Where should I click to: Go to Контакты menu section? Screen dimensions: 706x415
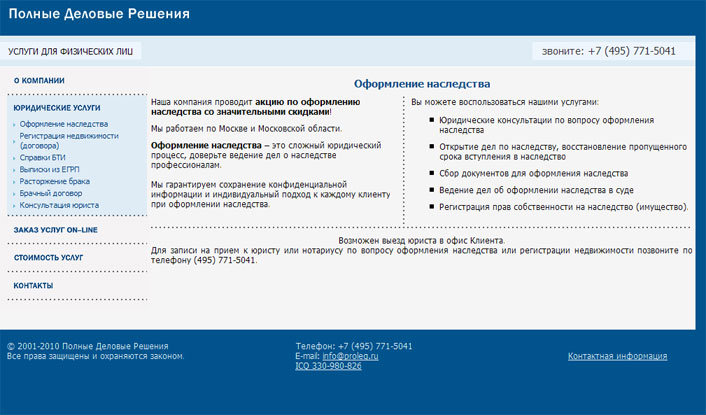pos(33,286)
